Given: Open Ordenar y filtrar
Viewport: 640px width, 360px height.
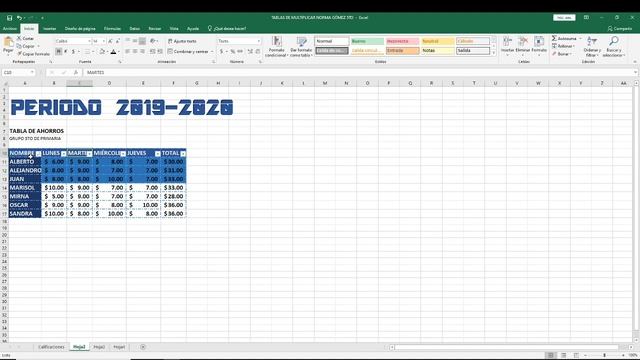Looking at the screenshot, I should coord(591,47).
